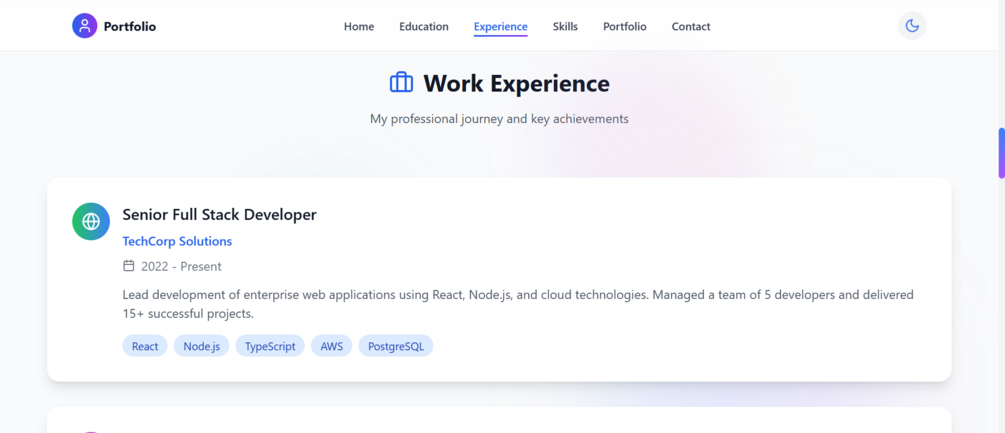Screen dimensions: 1005x433
Task: Click the job description starting with 'Lead development of enterprise'
Action: pyautogui.click(x=518, y=304)
